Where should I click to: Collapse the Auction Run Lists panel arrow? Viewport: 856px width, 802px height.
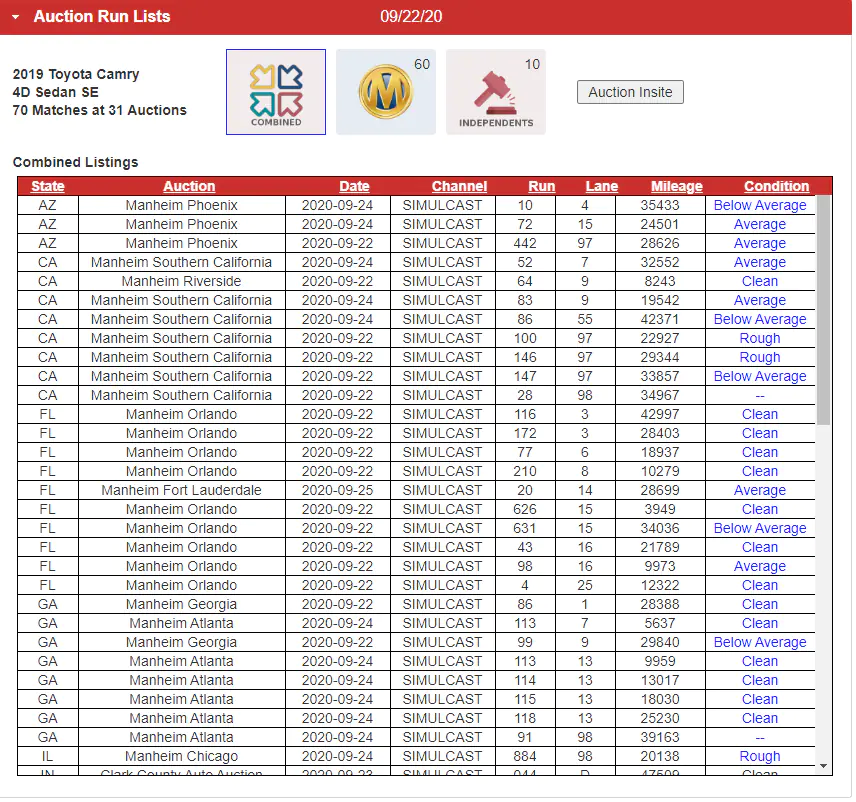pyautogui.click(x=16, y=17)
